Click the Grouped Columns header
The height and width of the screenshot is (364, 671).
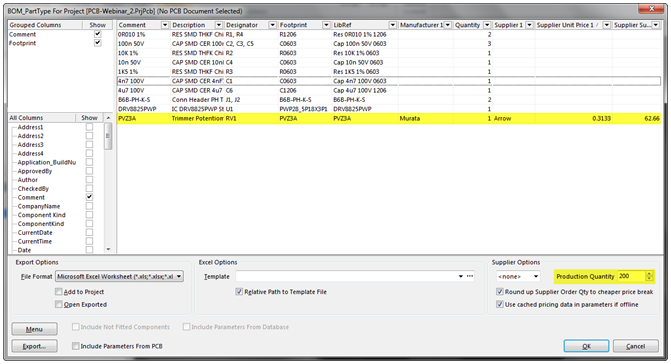[x=45, y=25]
